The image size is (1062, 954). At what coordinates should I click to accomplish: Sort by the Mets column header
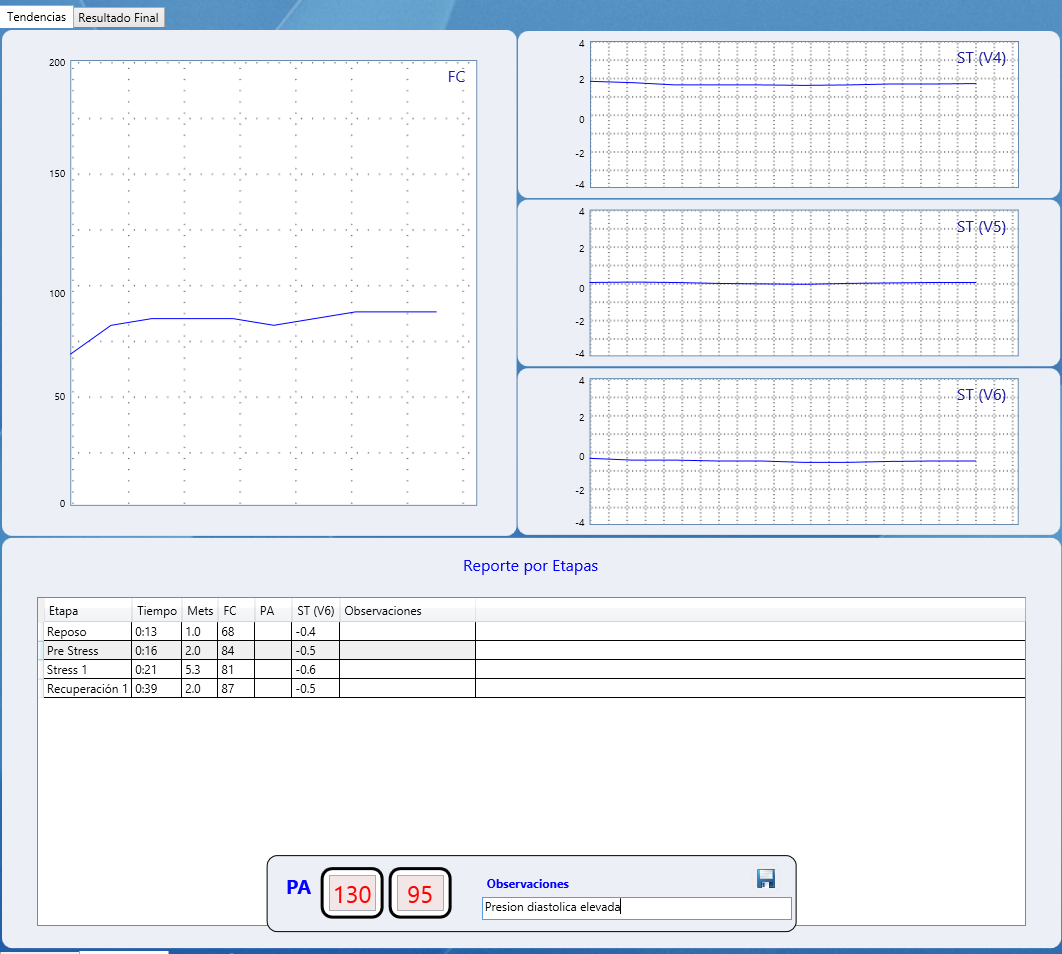point(200,611)
